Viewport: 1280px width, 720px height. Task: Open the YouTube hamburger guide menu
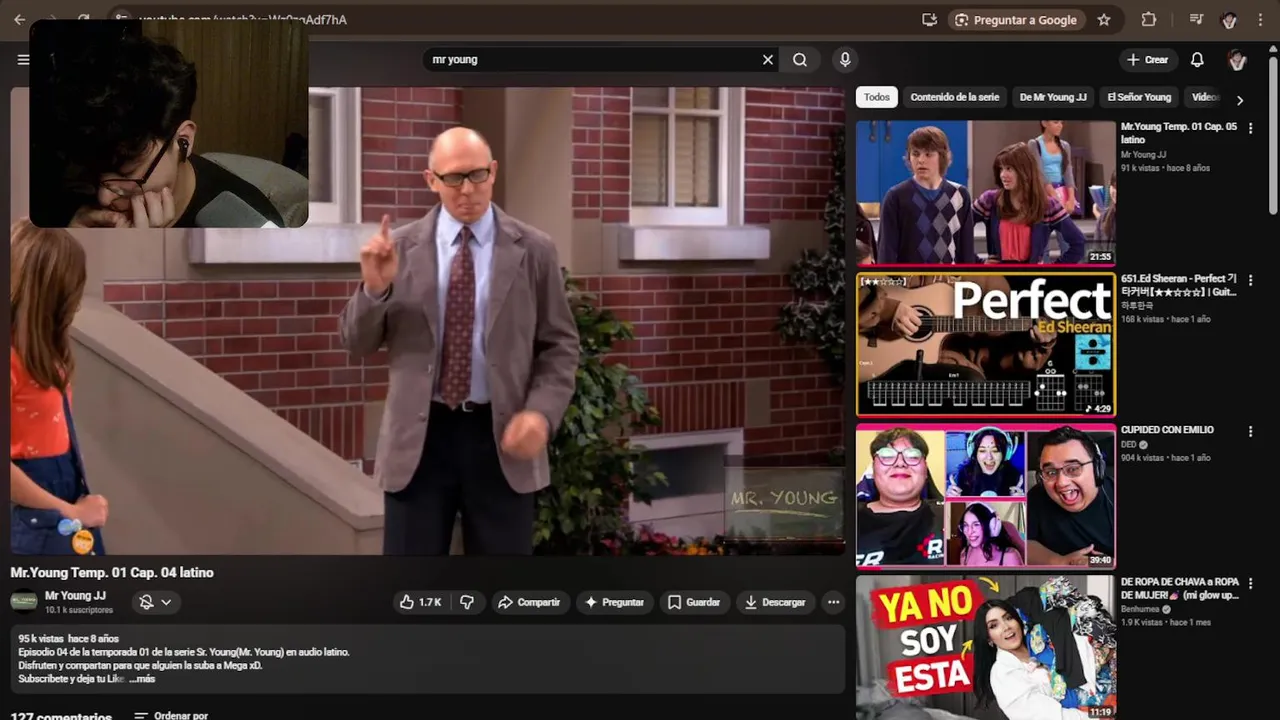tap(23, 60)
